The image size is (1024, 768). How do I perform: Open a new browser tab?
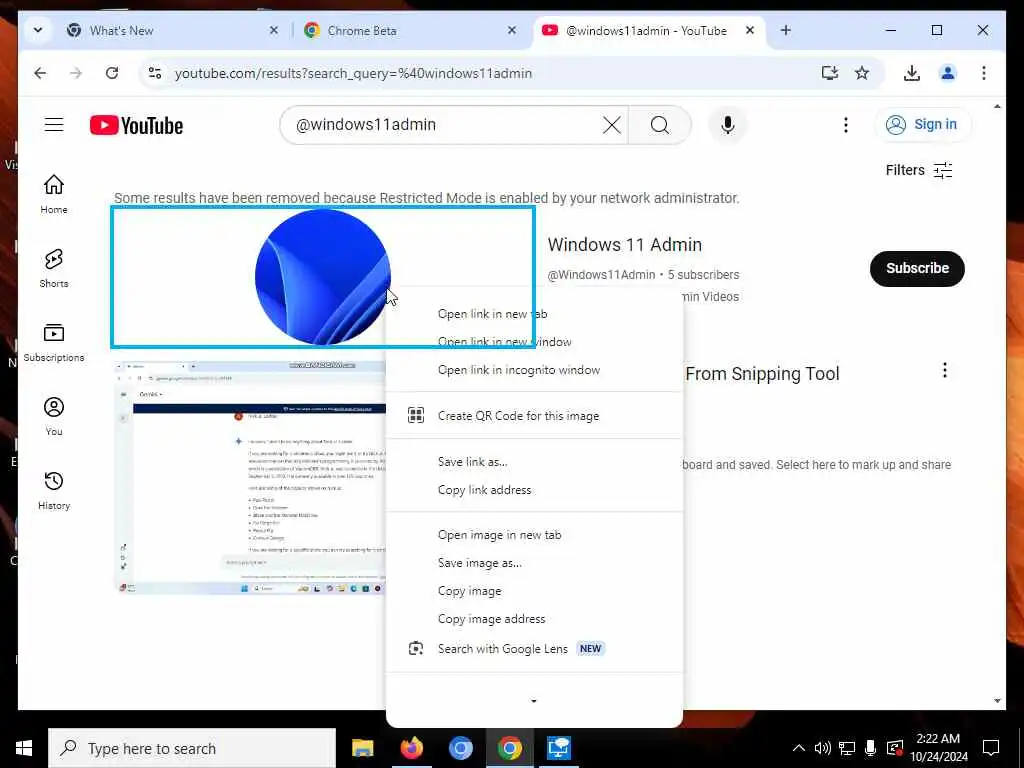click(786, 30)
